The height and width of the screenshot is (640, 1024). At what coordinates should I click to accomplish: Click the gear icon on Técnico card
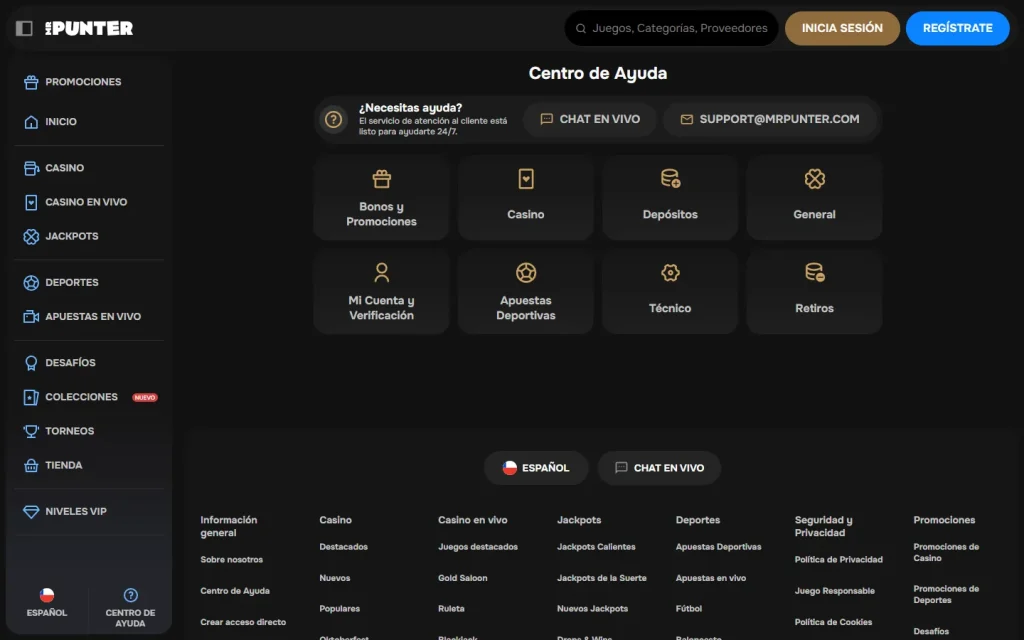point(670,272)
